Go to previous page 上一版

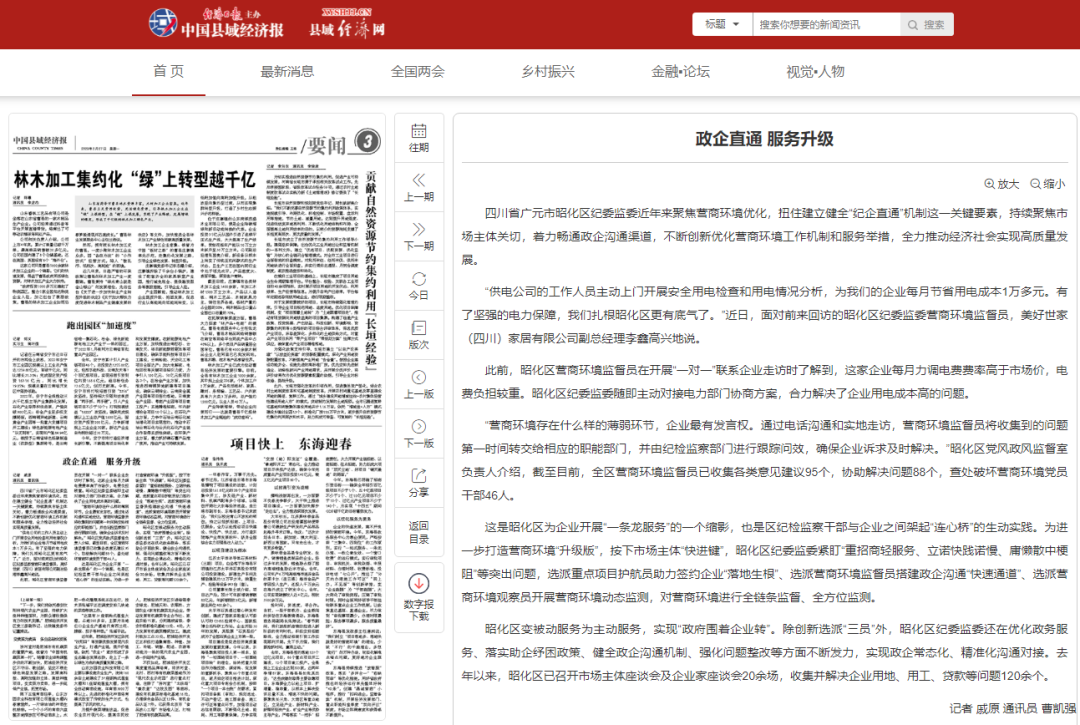tap(419, 384)
